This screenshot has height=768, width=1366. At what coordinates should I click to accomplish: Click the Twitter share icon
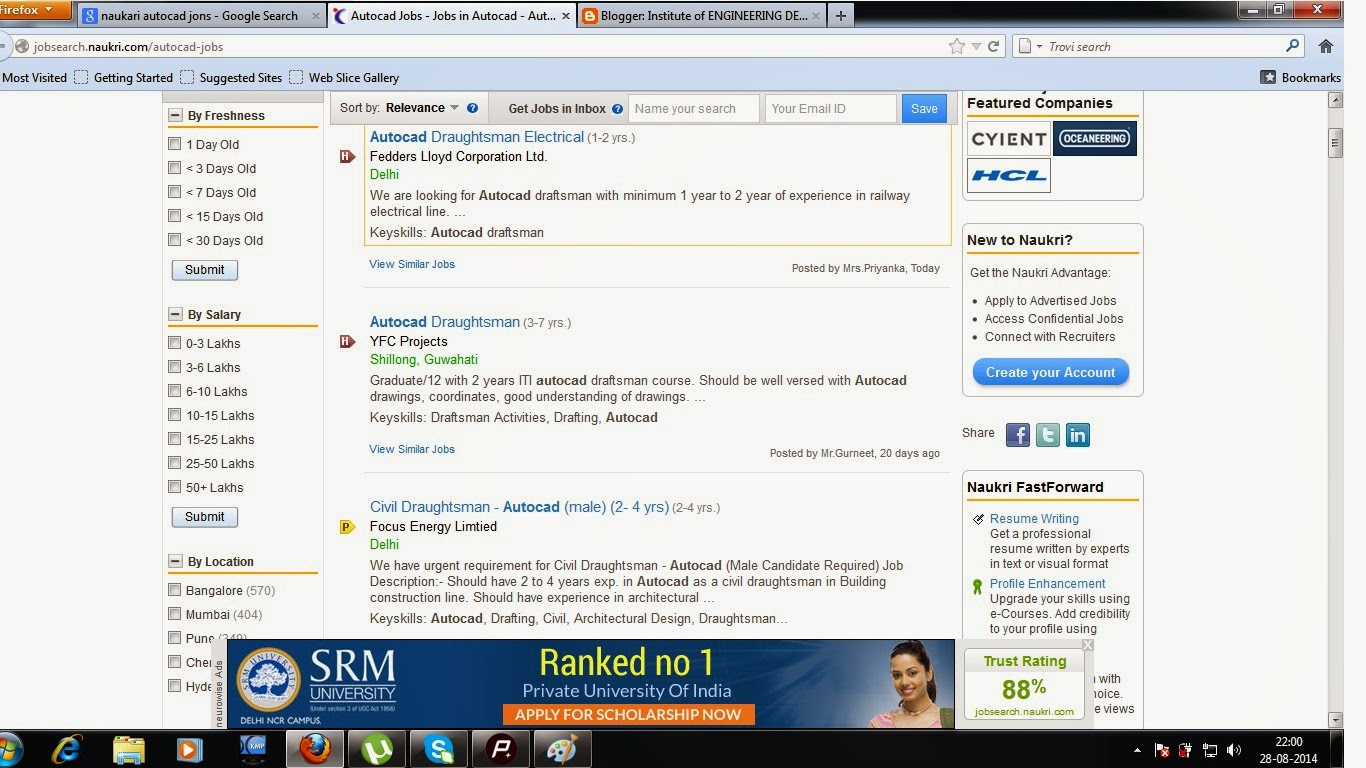tap(1047, 435)
